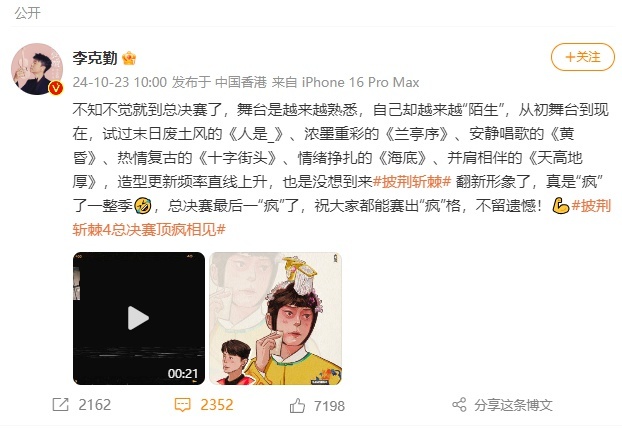Open the #披荆斩棘4总决赛顶疯相见# hashtag
Screen dimensions: 622x435
[x=342, y=217]
